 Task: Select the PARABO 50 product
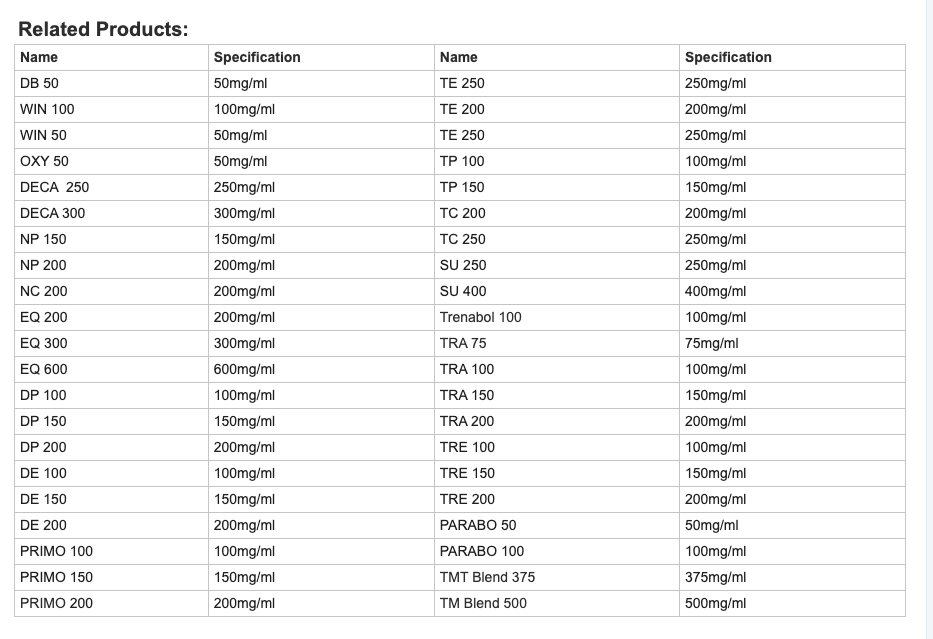478,525
